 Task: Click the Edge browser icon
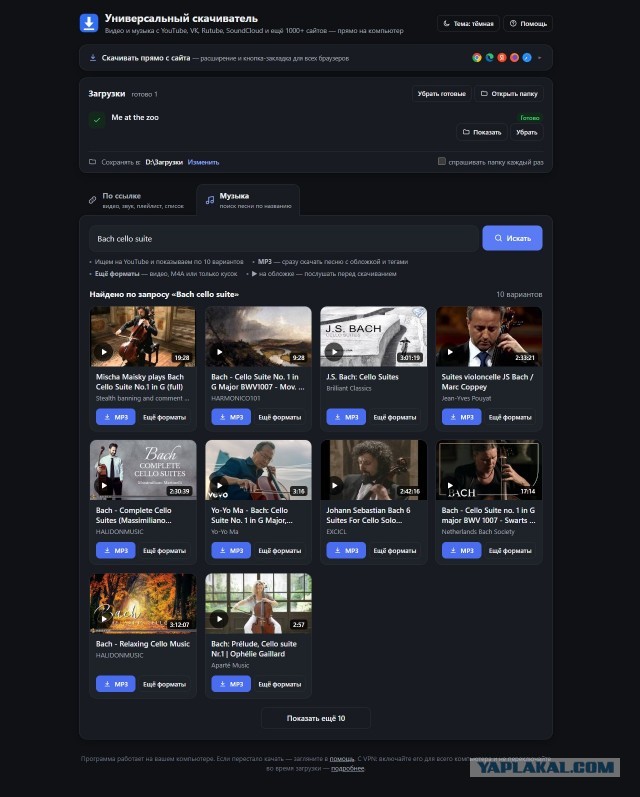[x=490, y=57]
